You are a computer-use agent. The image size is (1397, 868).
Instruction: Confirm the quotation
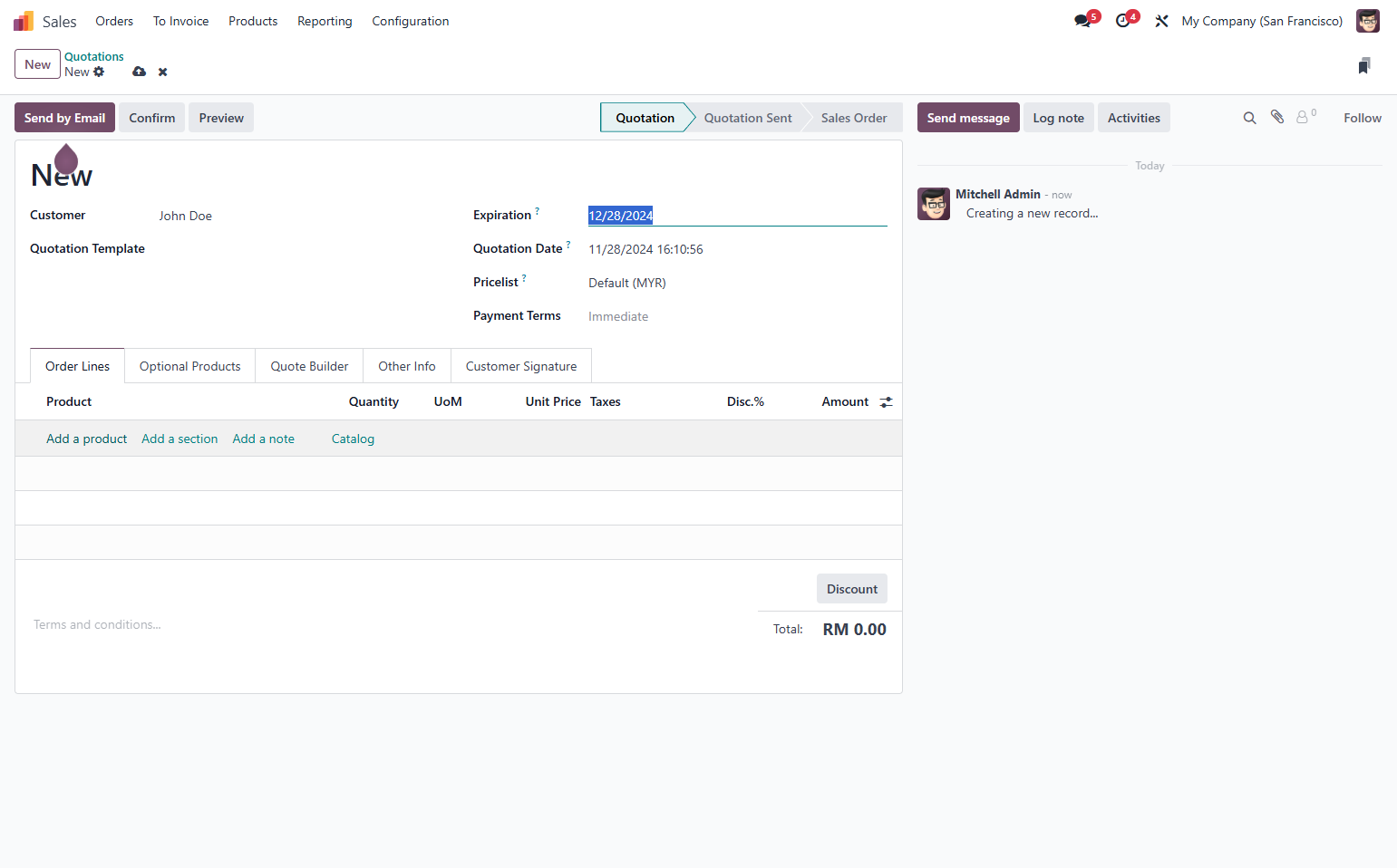click(152, 118)
